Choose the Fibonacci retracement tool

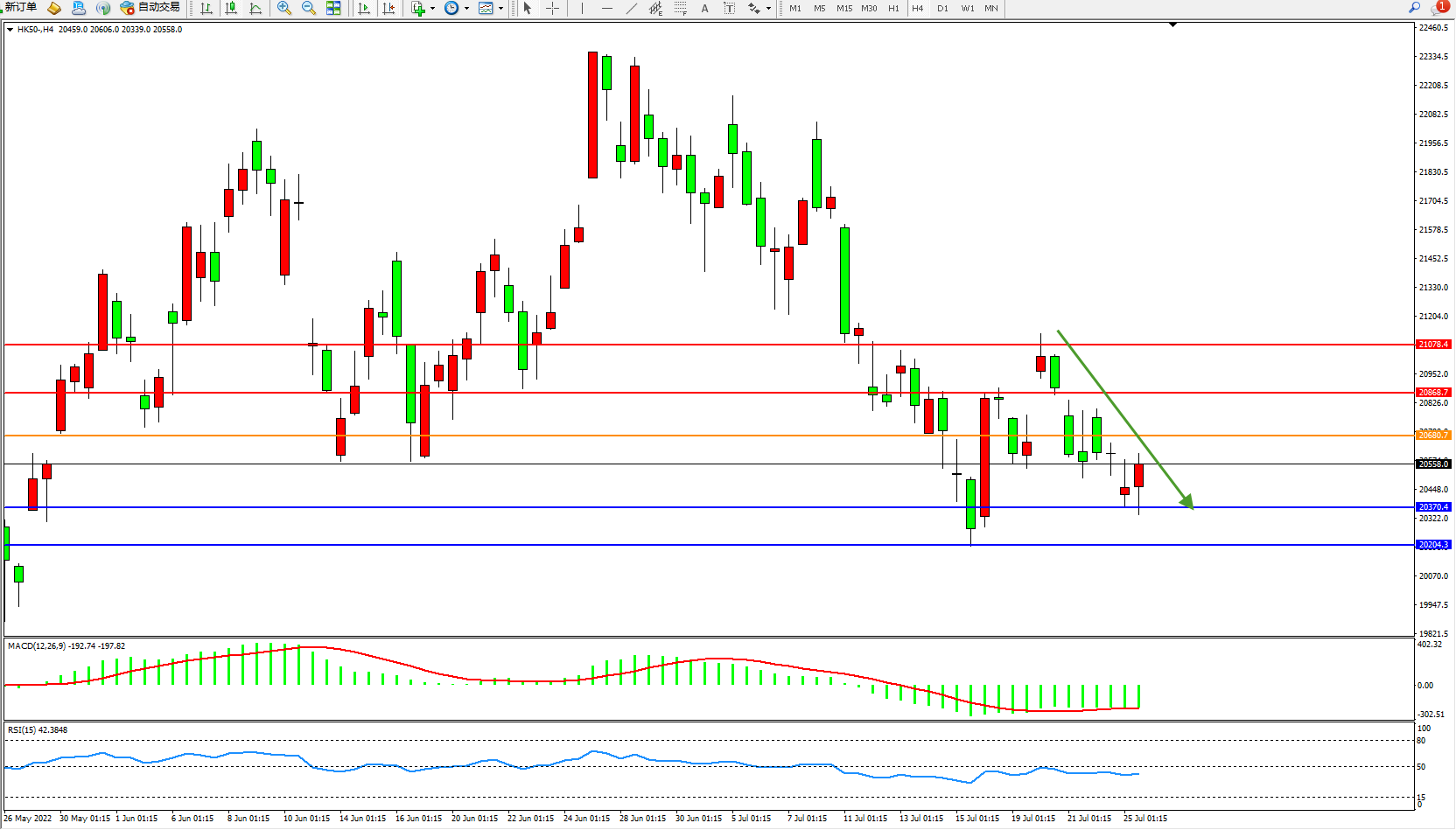click(680, 8)
